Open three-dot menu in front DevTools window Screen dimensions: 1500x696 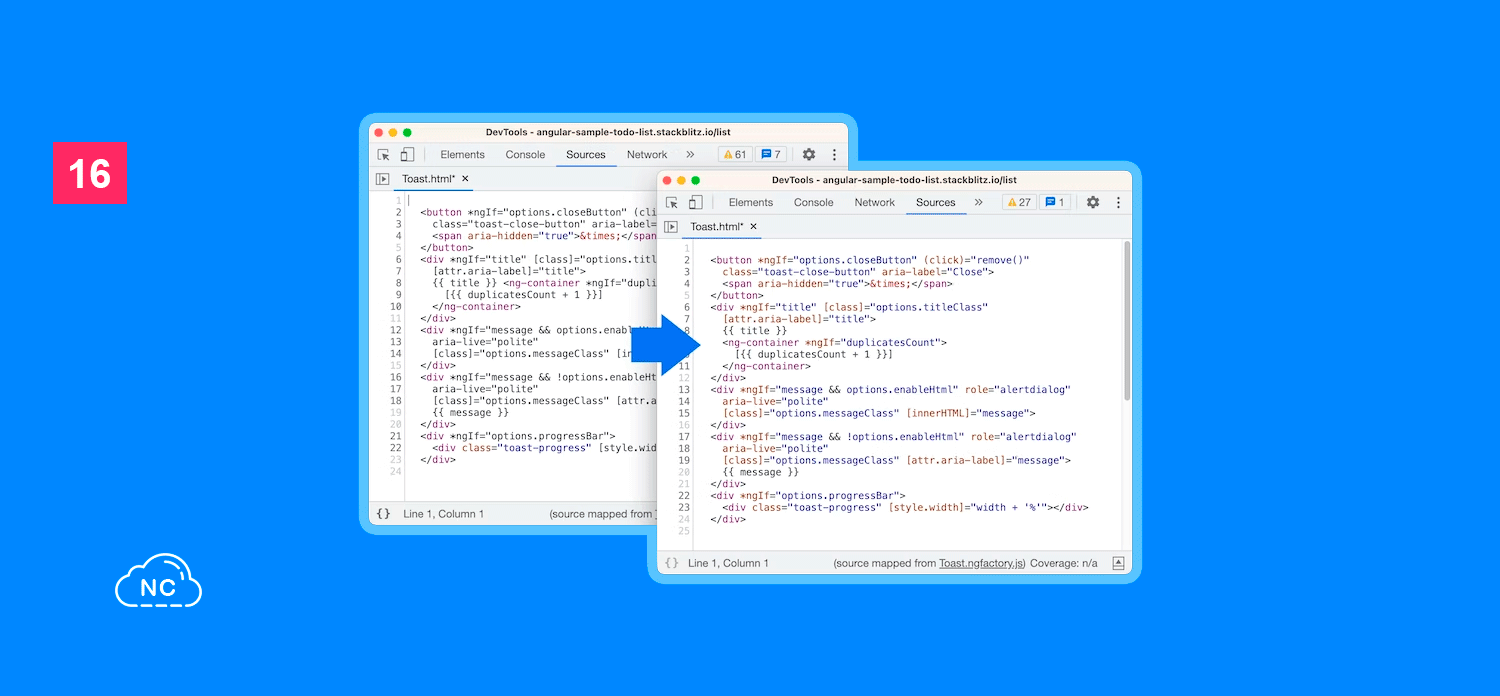coord(1118,202)
